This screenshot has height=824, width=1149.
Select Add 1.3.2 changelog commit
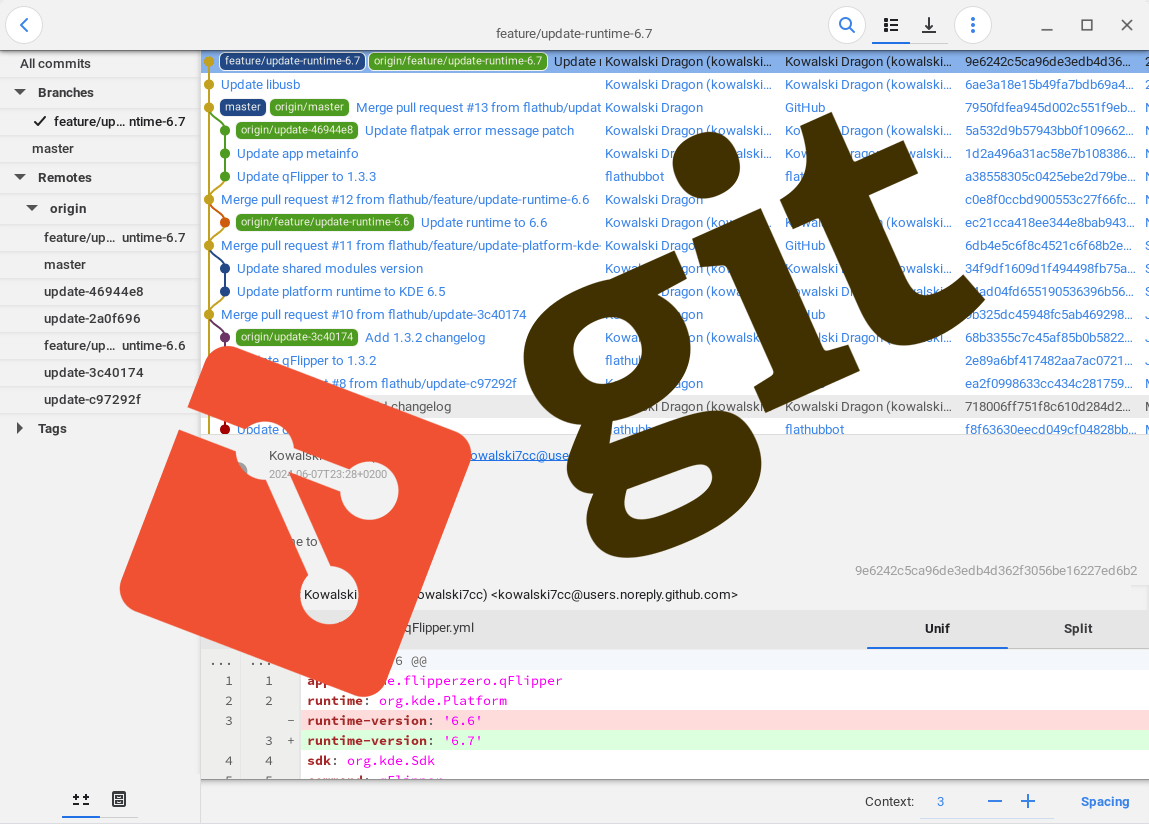pos(425,338)
